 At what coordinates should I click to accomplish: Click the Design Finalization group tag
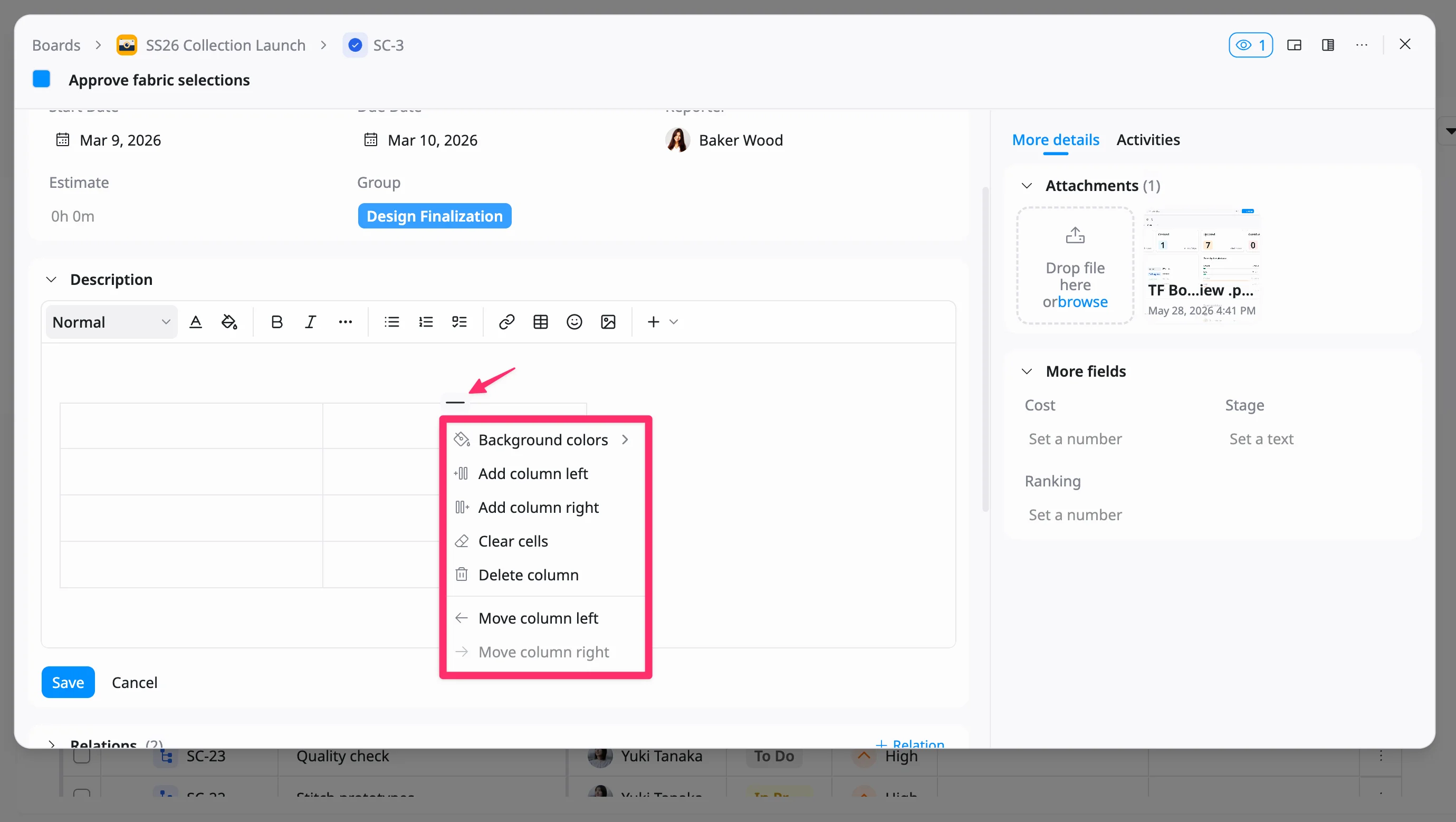click(434, 216)
